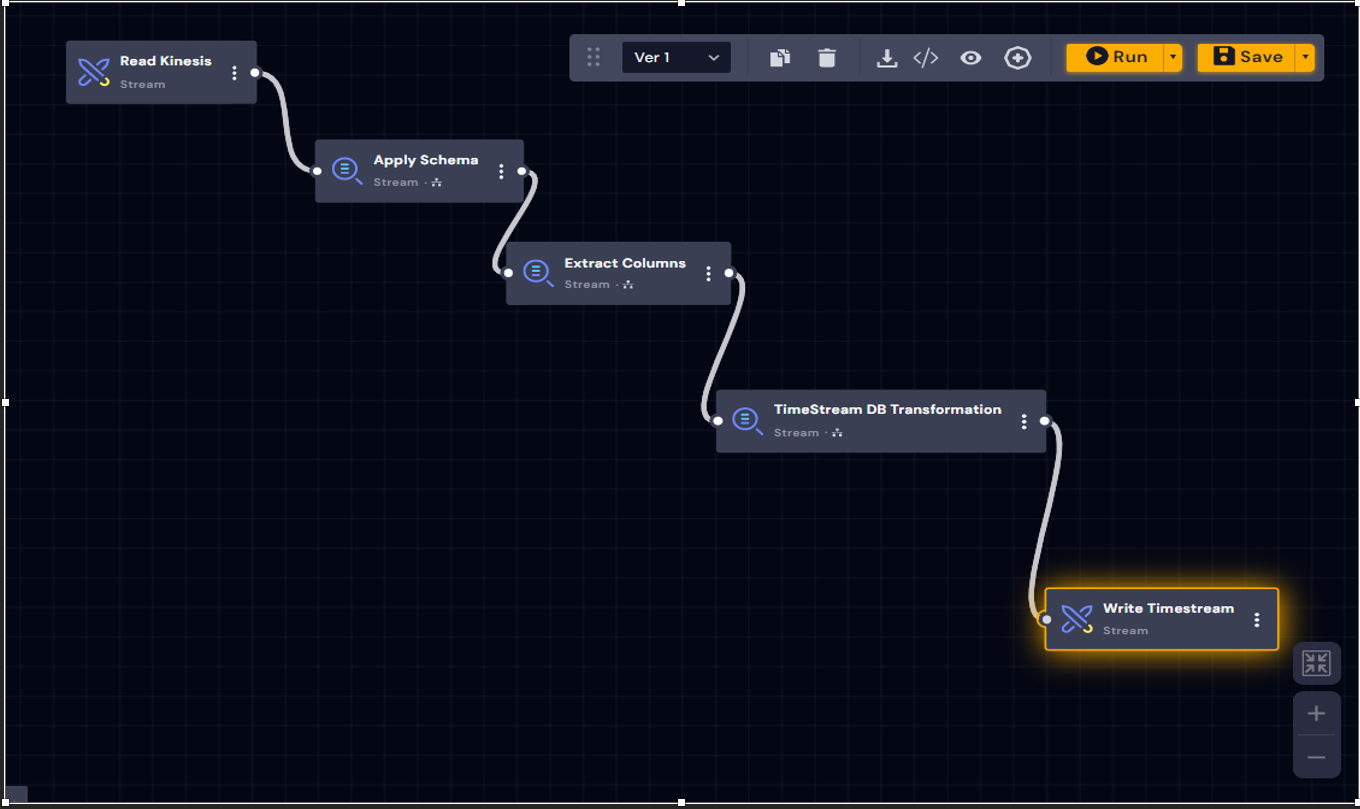Click the toolbar drag handle dots
This screenshot has height=809, width=1360.
(x=593, y=57)
